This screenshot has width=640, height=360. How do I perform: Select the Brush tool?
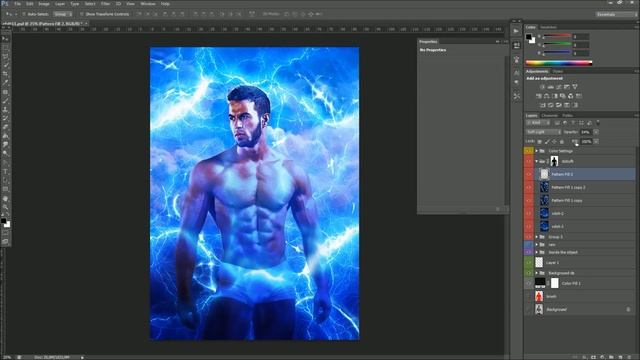pyautogui.click(x=5, y=100)
